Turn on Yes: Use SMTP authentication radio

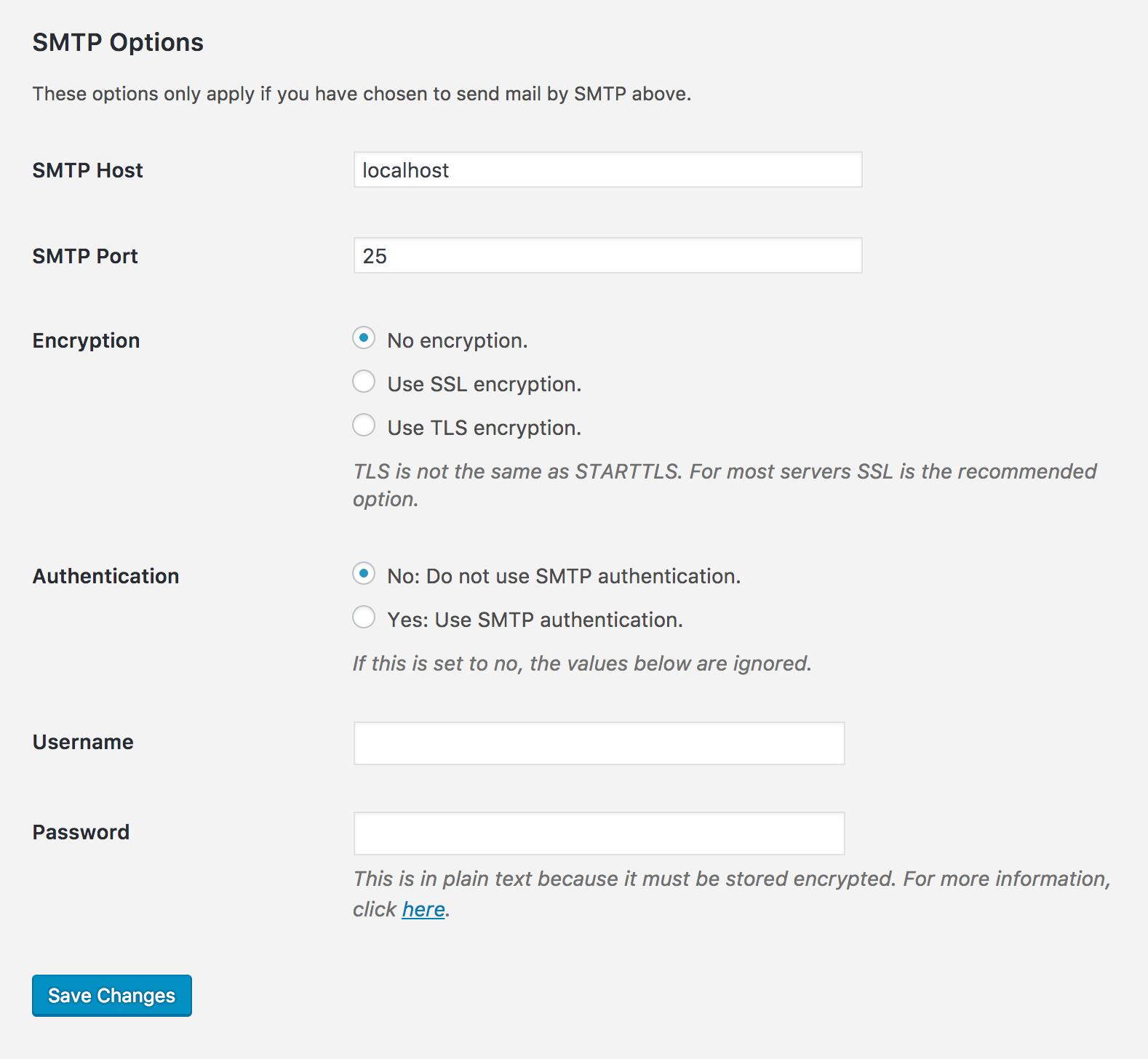coord(364,618)
